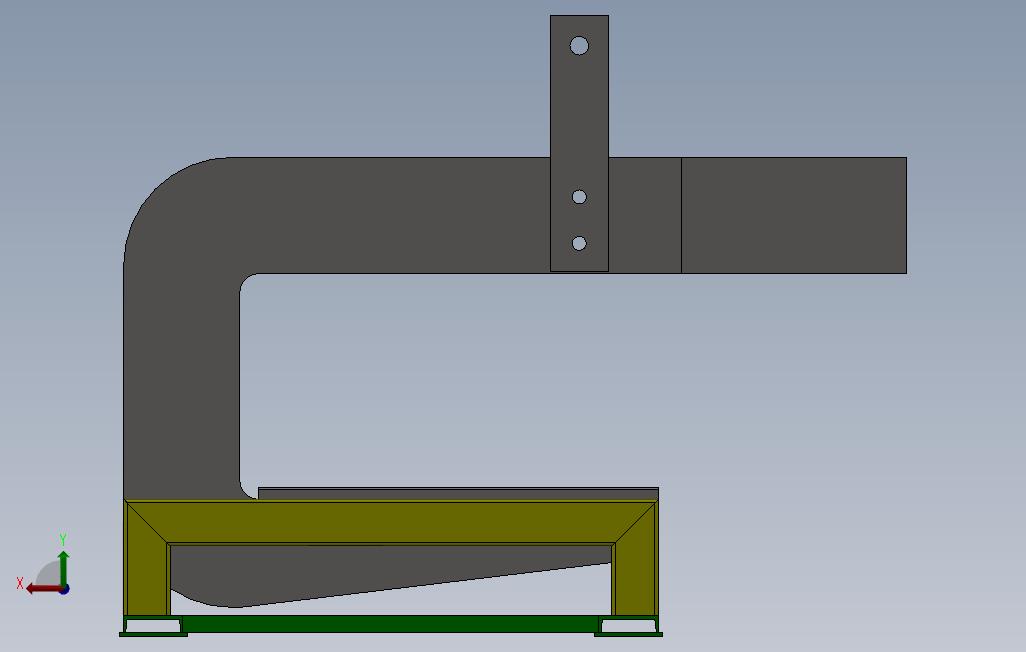Click the red X axis arrow of the triad
The width and height of the screenshot is (1026, 652).
[44, 589]
